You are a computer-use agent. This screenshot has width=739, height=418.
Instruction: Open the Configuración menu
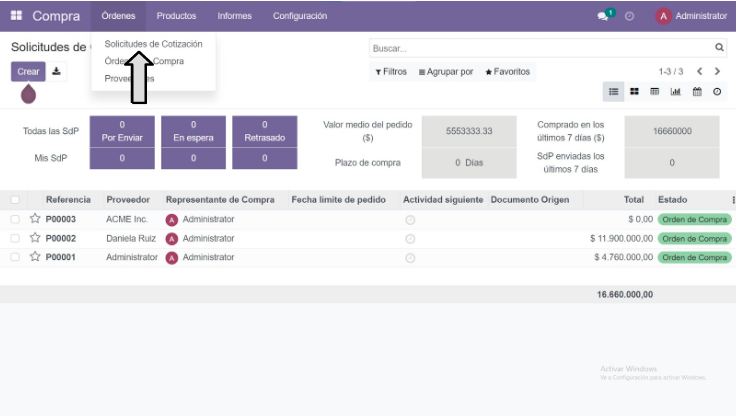pos(300,16)
